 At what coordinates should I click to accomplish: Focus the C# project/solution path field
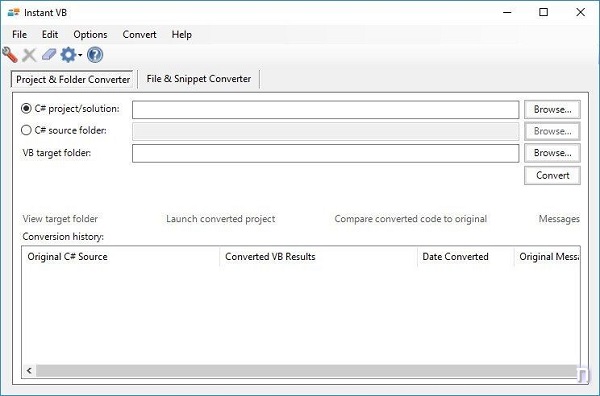[326, 110]
